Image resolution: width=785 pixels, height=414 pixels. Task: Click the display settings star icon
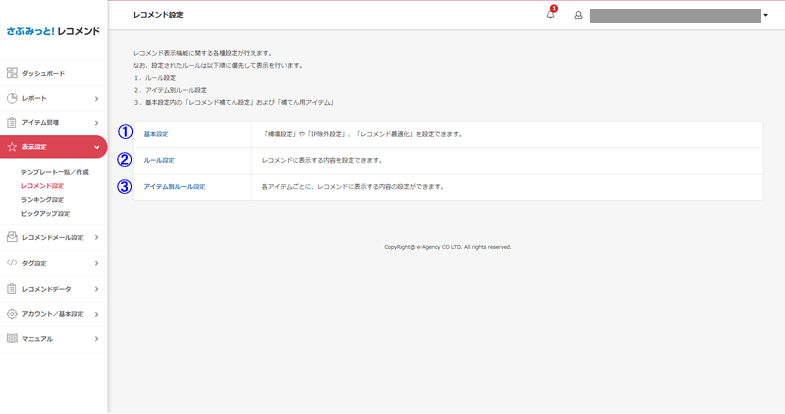(x=12, y=147)
